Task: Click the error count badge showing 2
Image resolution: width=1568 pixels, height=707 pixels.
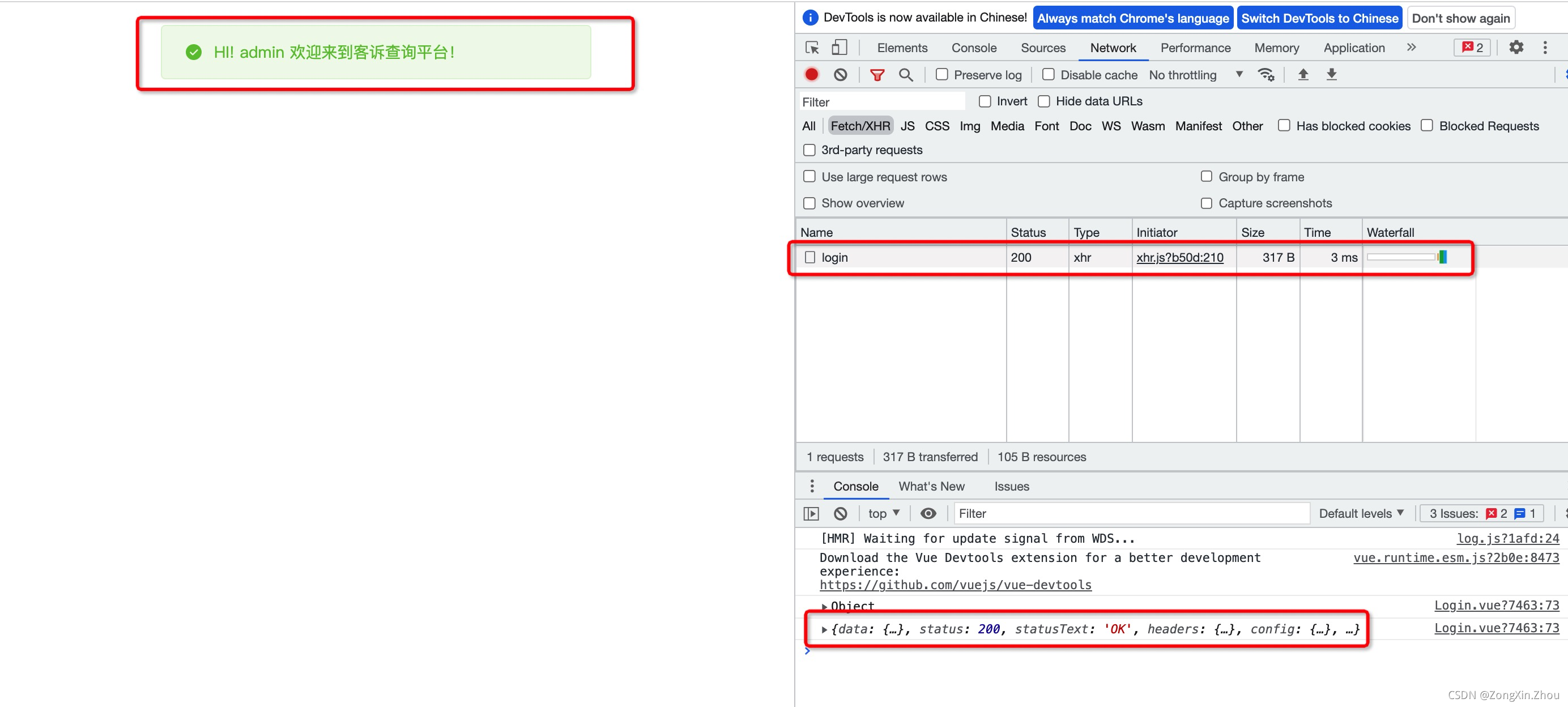Action: click(x=1472, y=48)
